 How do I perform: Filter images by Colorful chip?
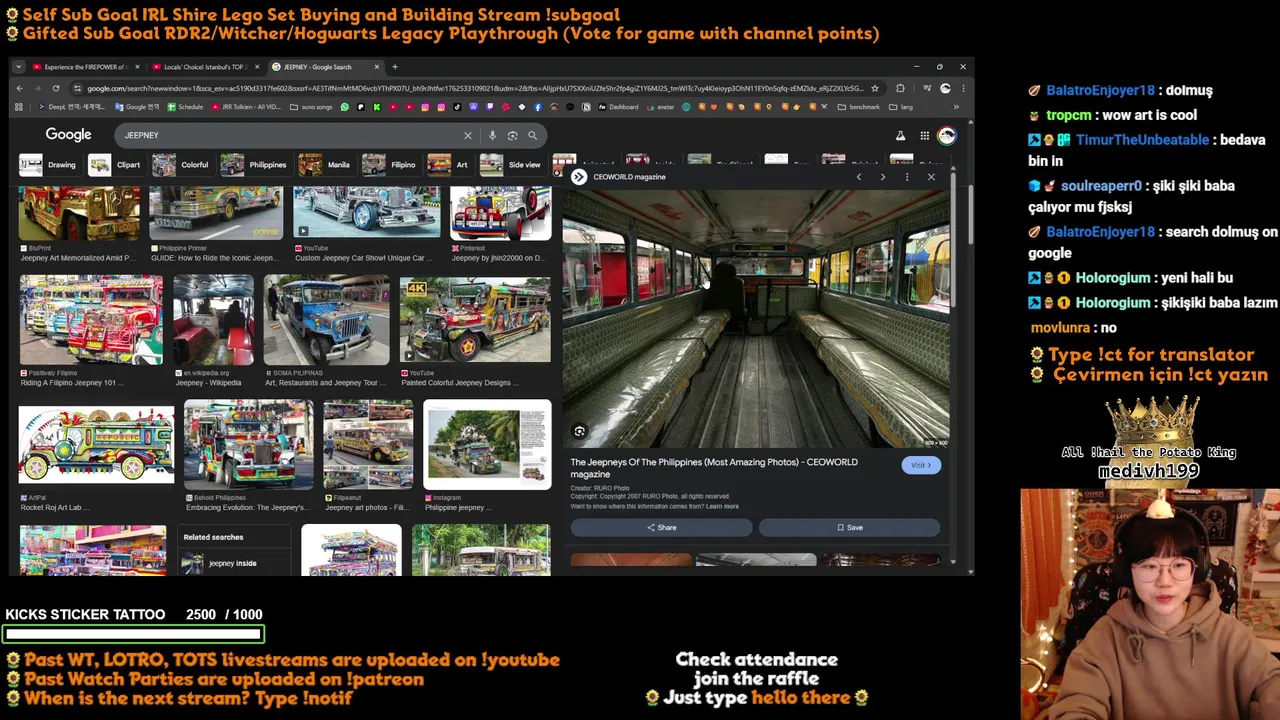[181, 165]
